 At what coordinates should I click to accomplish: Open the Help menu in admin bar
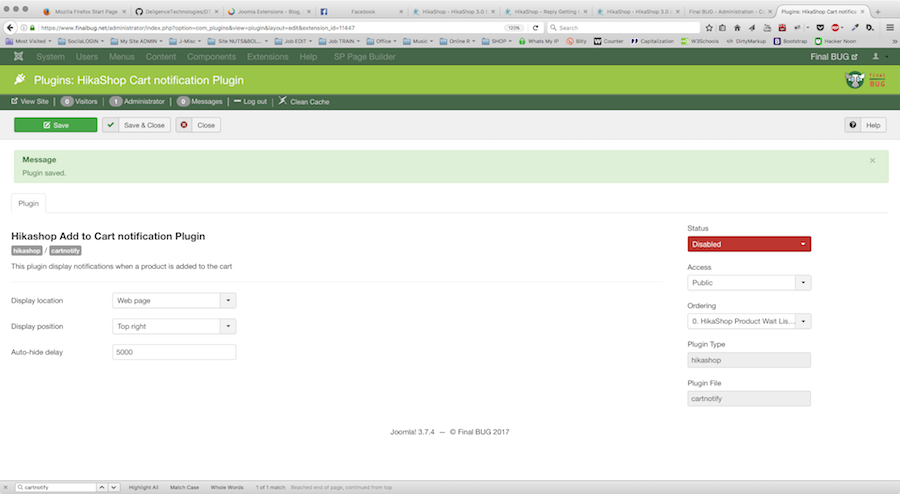308,57
